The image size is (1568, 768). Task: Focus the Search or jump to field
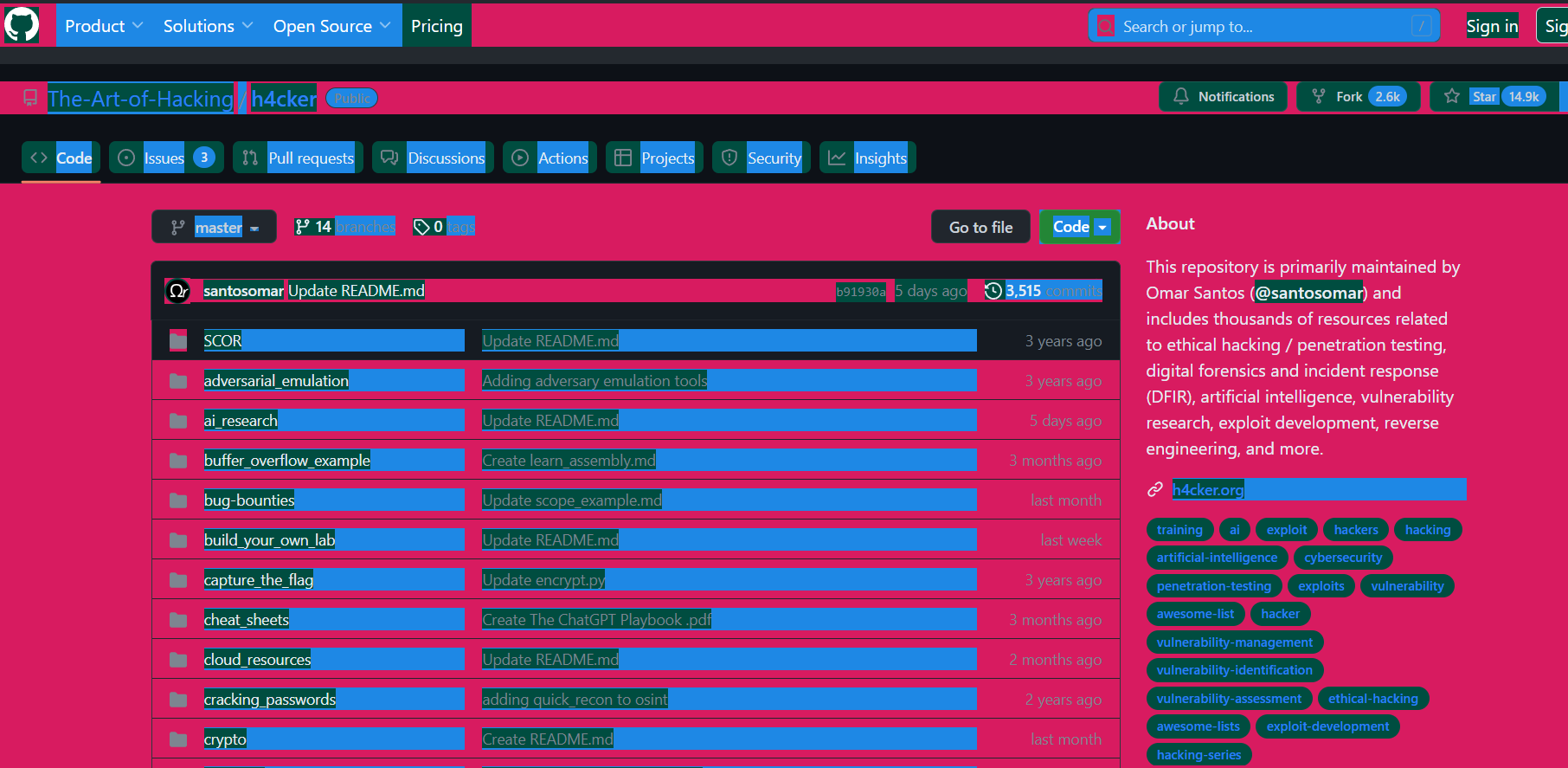[1264, 26]
